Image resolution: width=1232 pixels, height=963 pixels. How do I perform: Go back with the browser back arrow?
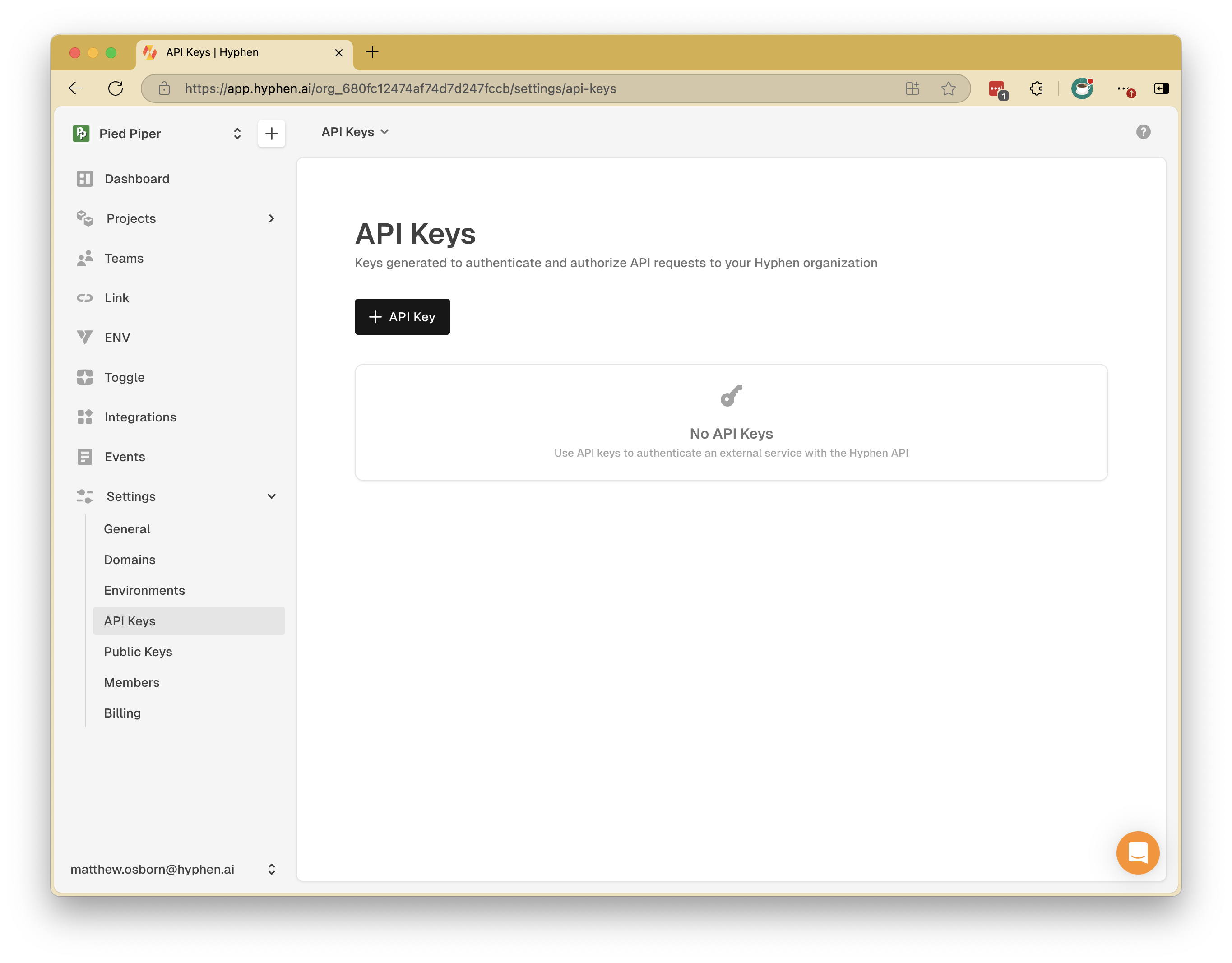coord(76,88)
